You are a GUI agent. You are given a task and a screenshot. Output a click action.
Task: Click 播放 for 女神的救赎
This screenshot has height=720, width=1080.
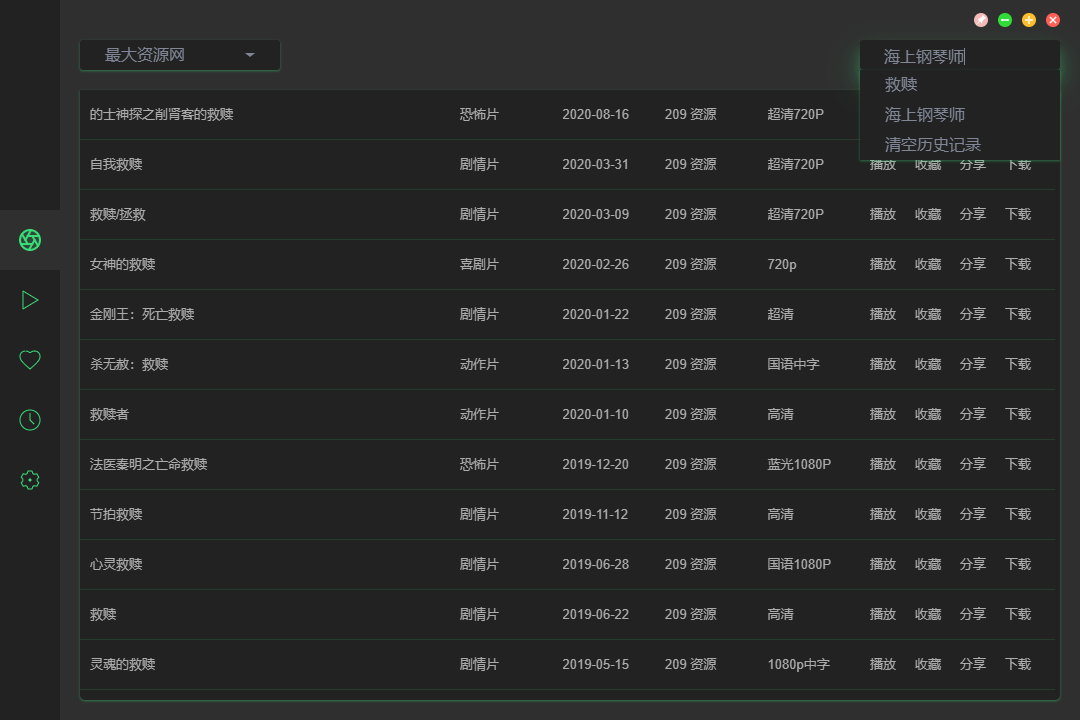[882, 264]
